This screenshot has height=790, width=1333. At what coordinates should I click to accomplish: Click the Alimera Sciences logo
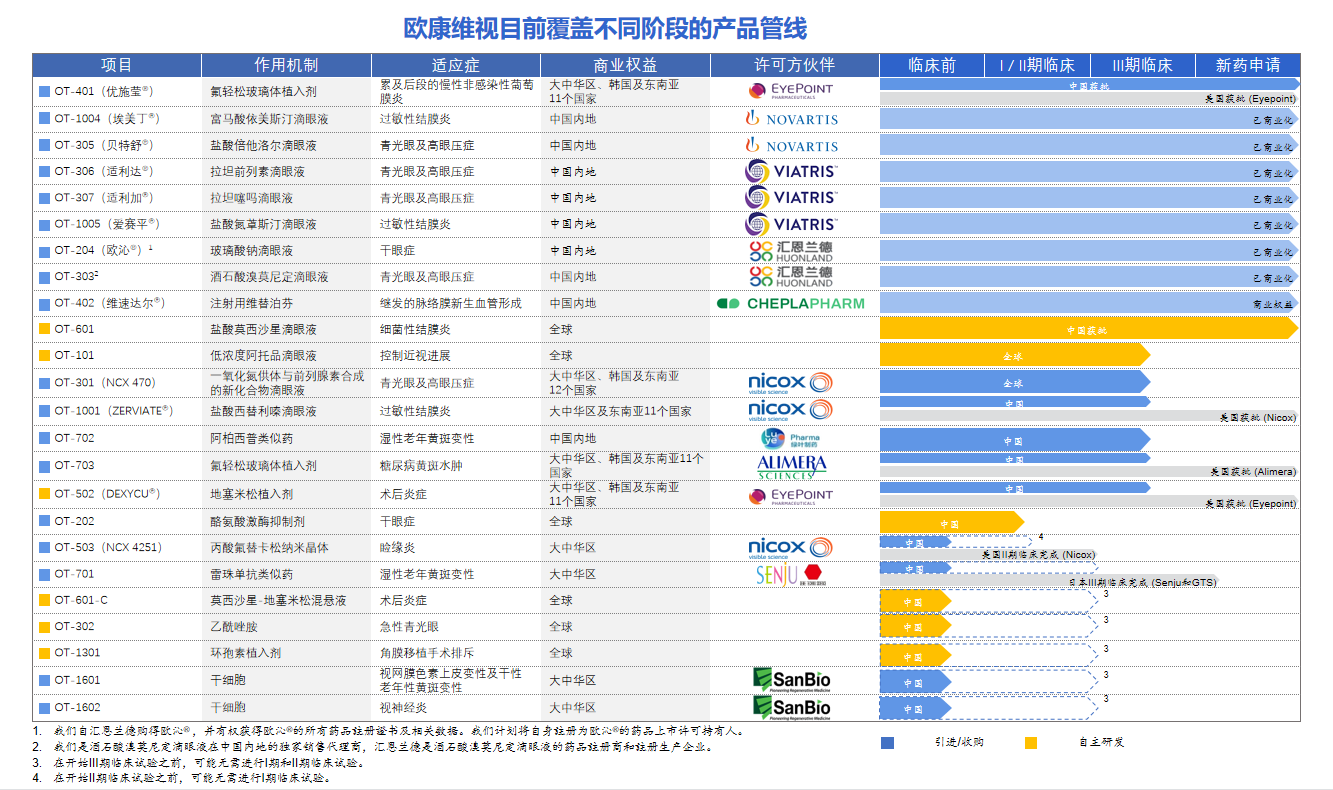(791, 466)
